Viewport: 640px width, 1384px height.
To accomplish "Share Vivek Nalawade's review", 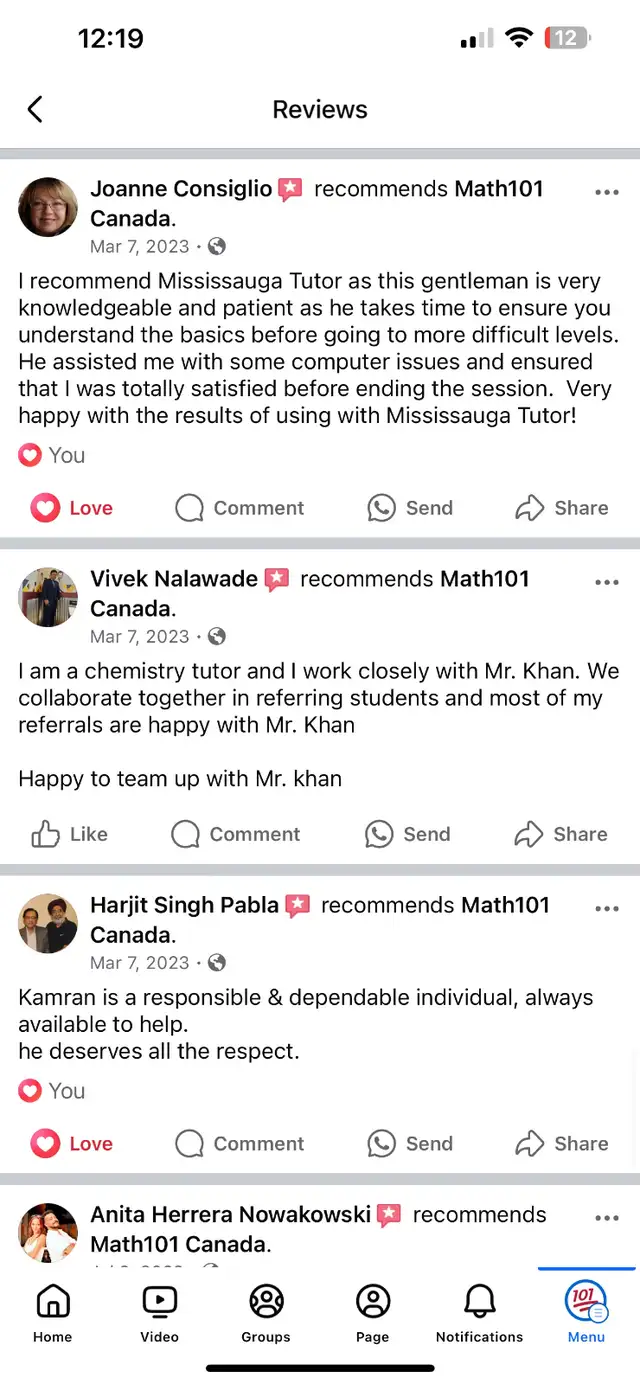I will click(x=560, y=834).
